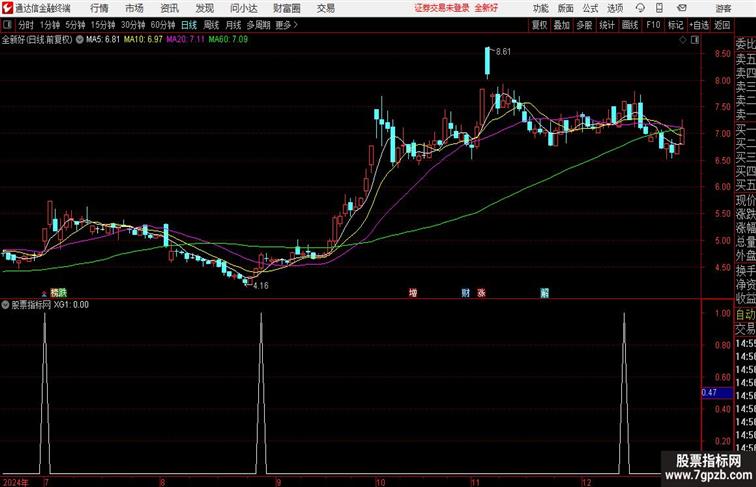The width and height of the screenshot is (756, 487).
Task: Open the 交易 menu
Action: (325, 8)
